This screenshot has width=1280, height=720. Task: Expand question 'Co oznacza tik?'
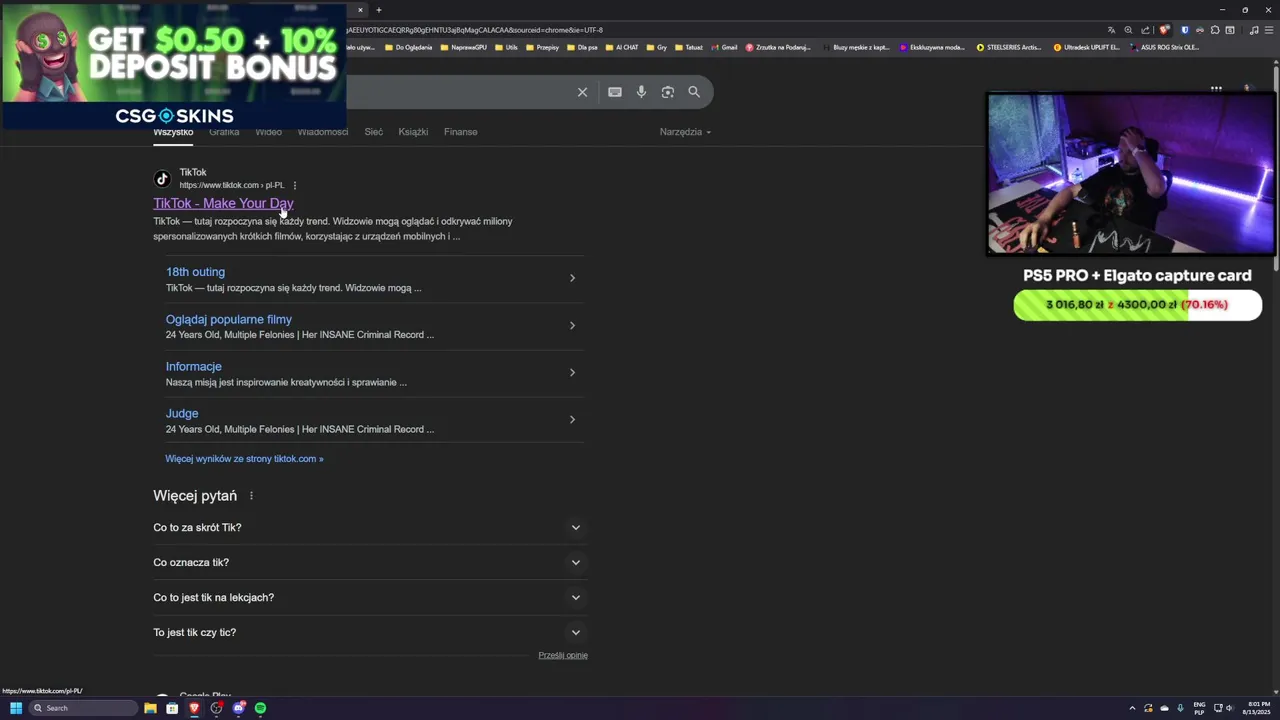point(368,562)
